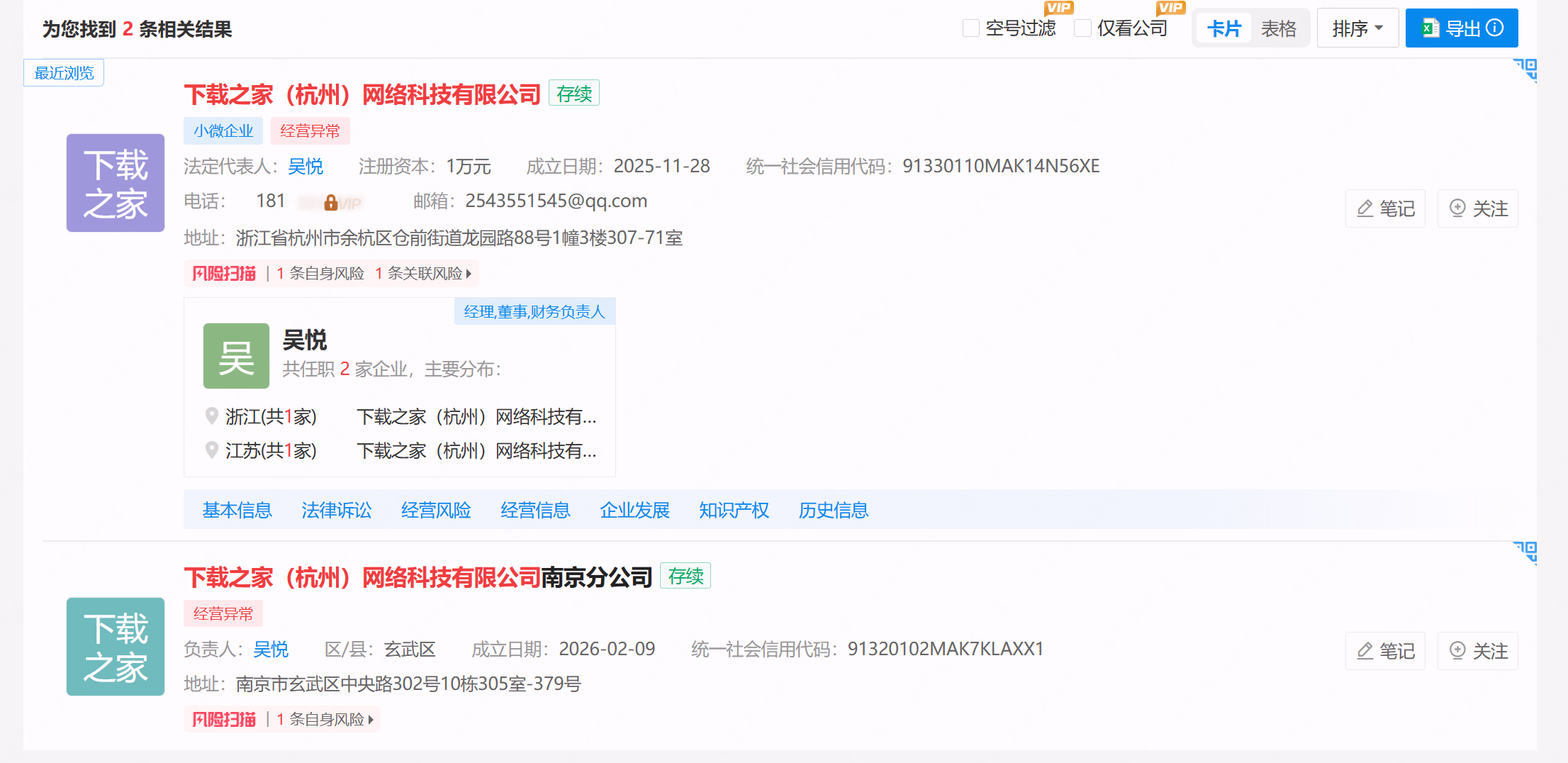
Task: Tick the 仅看公司 checkbox
Action: [x=1082, y=28]
